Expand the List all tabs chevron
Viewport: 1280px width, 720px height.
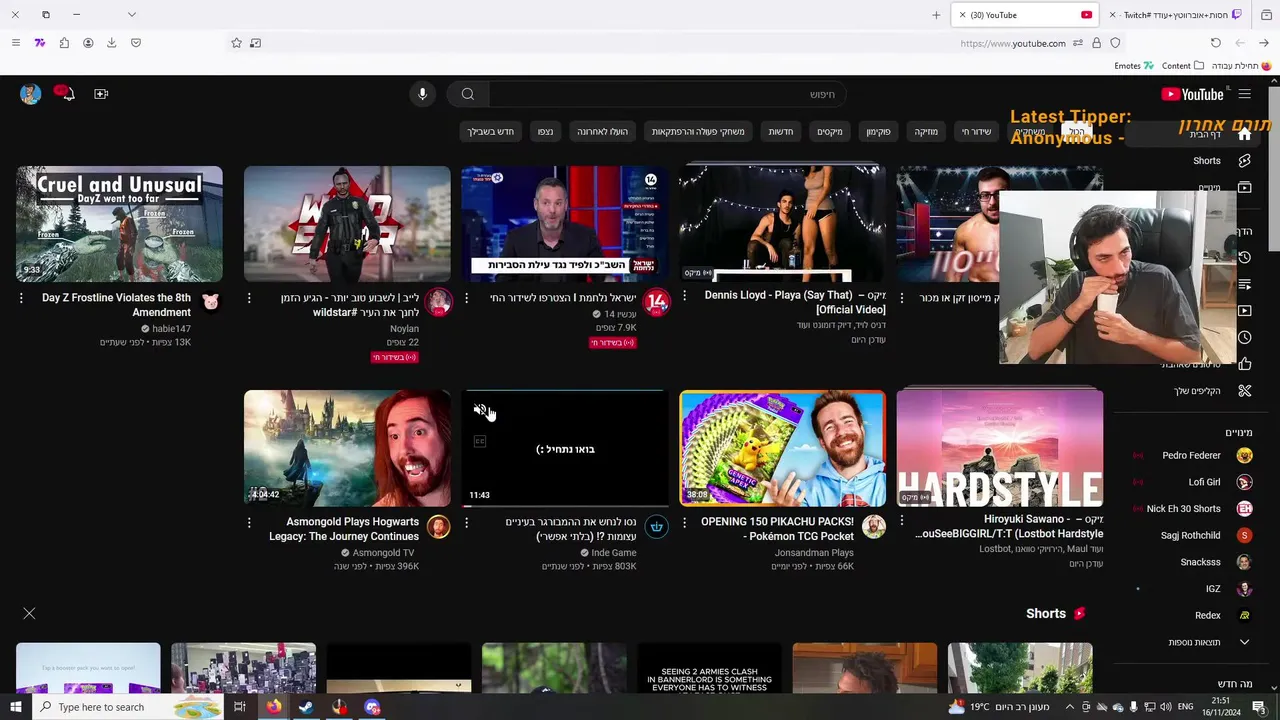click(131, 15)
